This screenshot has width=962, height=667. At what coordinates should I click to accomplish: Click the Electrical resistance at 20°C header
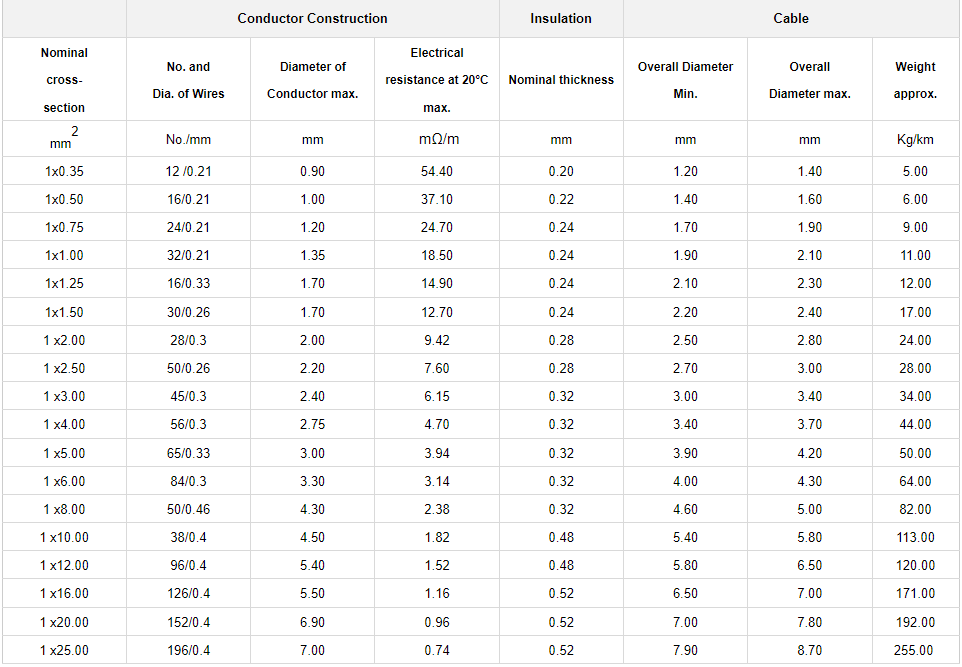tap(437, 80)
